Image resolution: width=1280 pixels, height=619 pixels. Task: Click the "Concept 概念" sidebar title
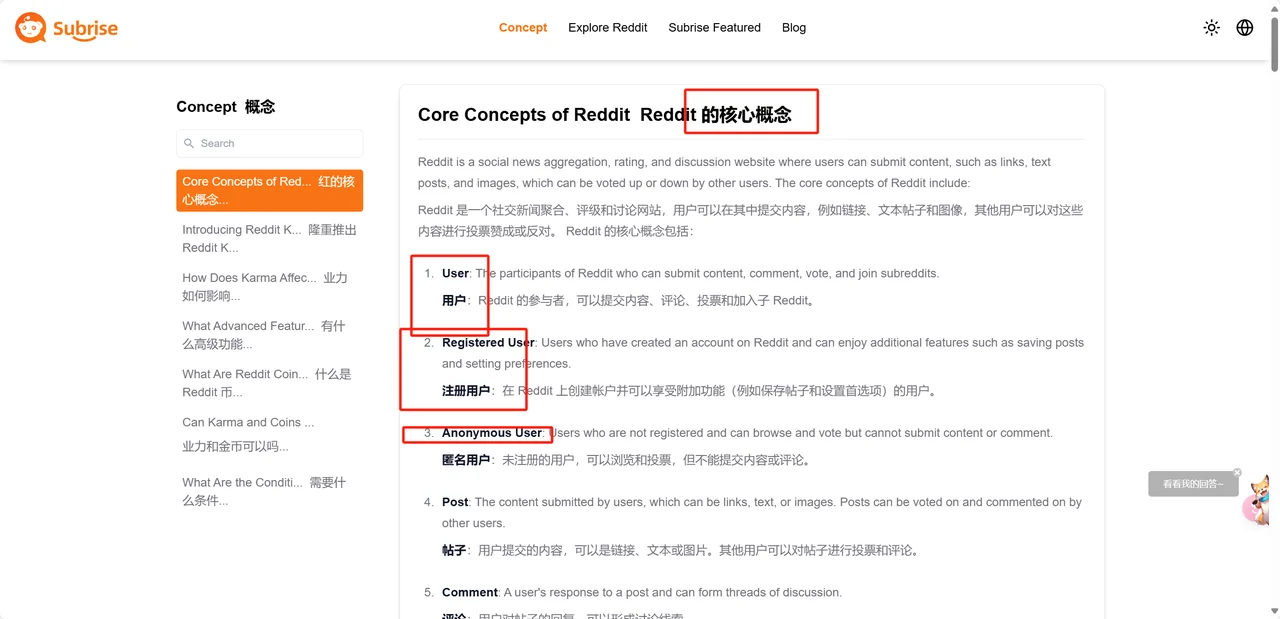(x=226, y=107)
